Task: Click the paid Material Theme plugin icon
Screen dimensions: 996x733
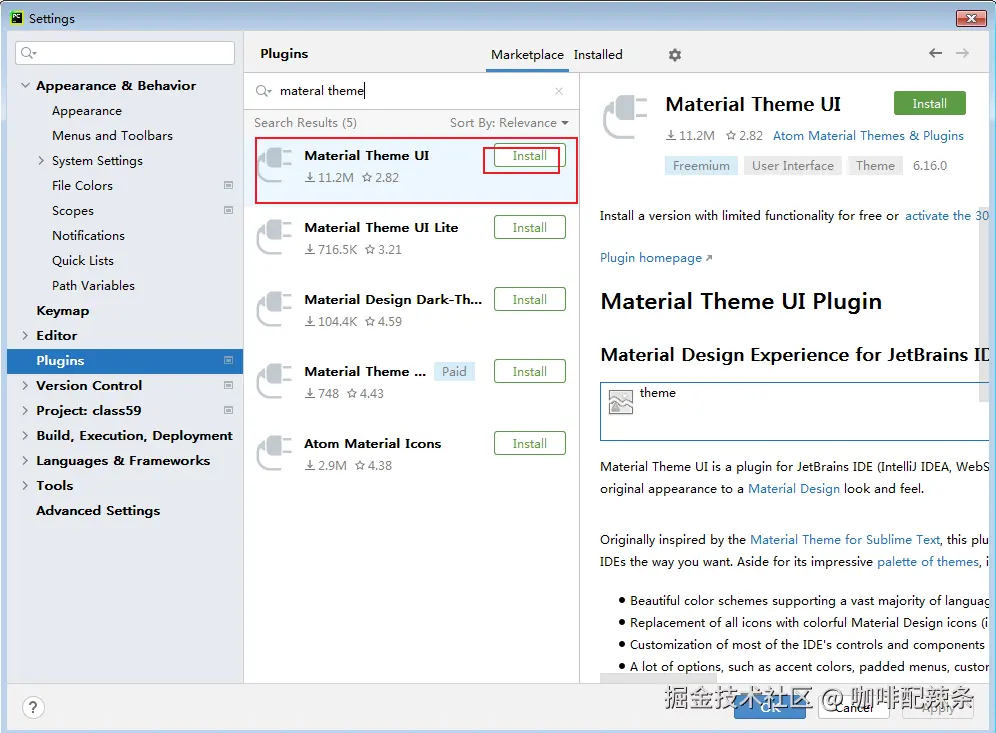Action: [x=274, y=380]
